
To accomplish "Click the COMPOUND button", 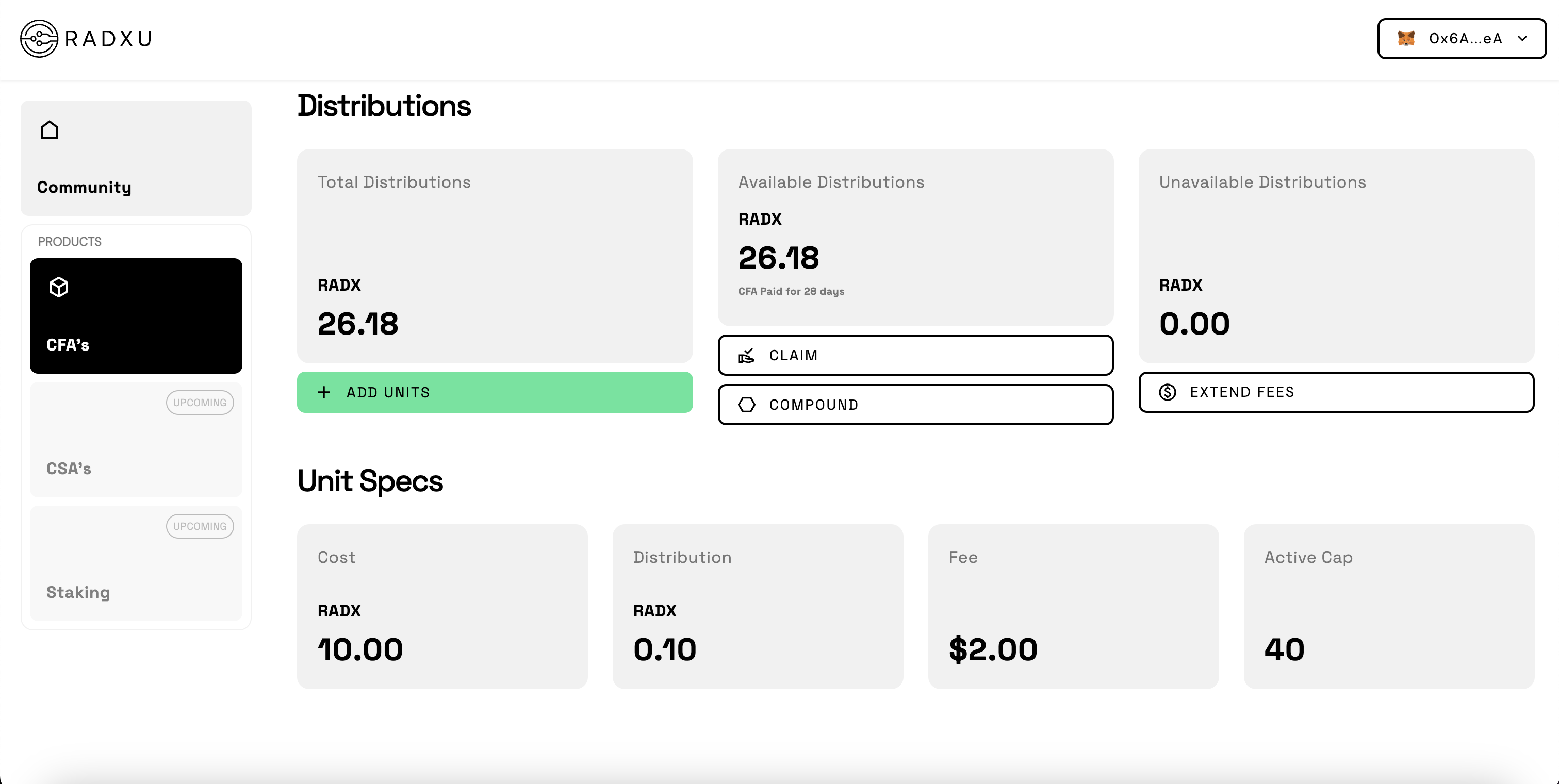I will click(915, 404).
